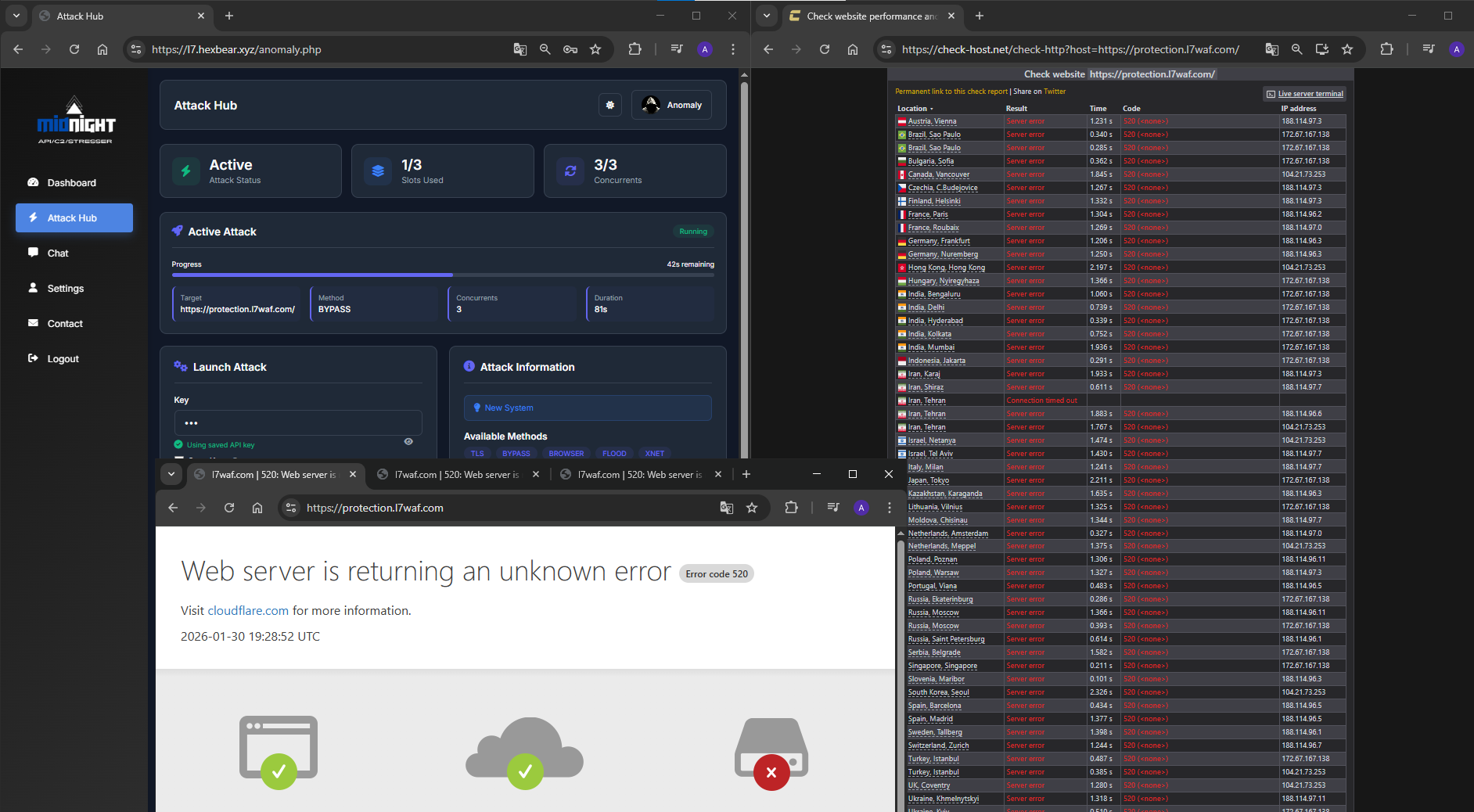Reload the protection.l7waf.com error page
Viewport: 1474px width, 812px height.
point(229,508)
